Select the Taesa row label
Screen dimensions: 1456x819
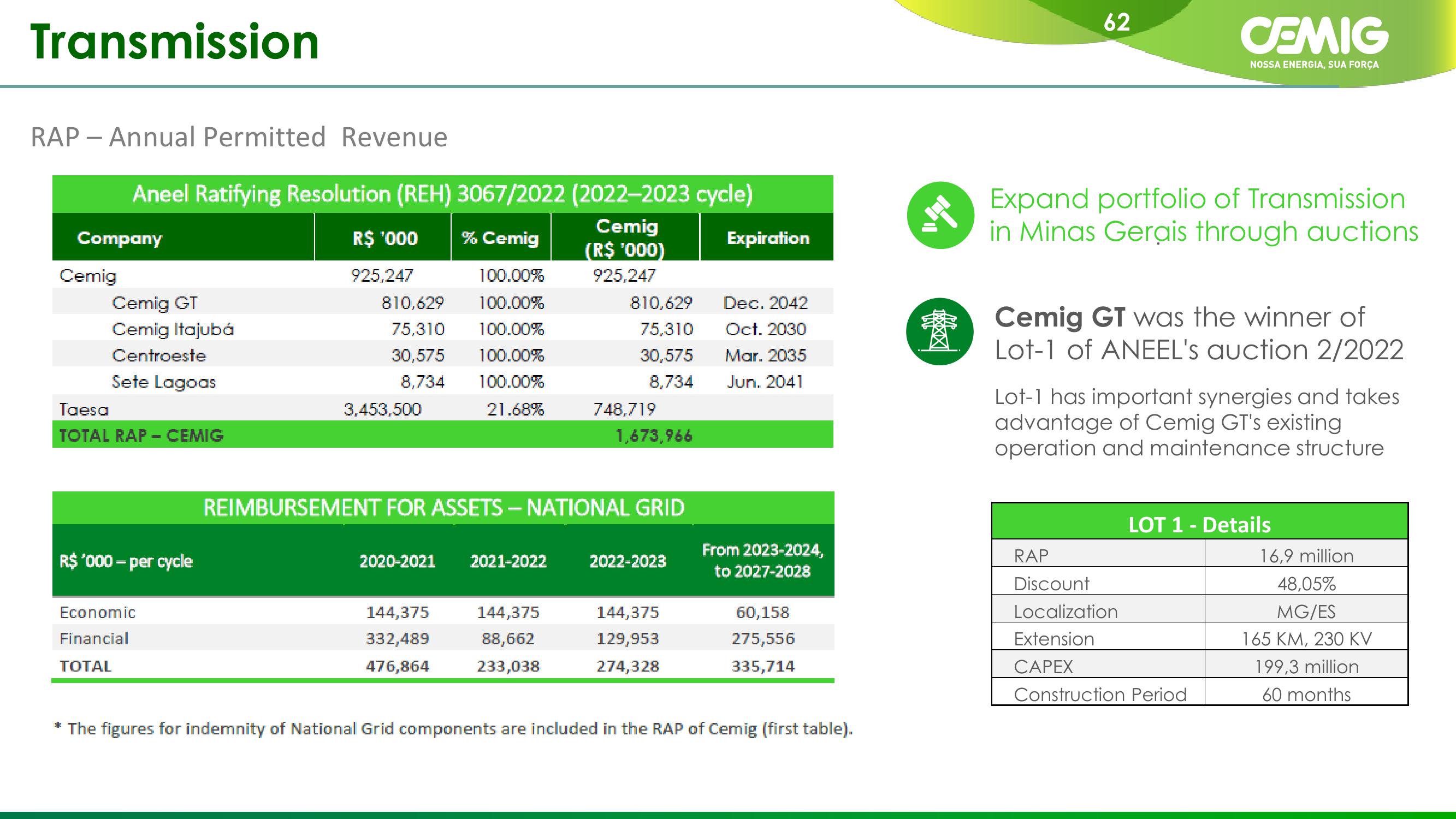[84, 409]
